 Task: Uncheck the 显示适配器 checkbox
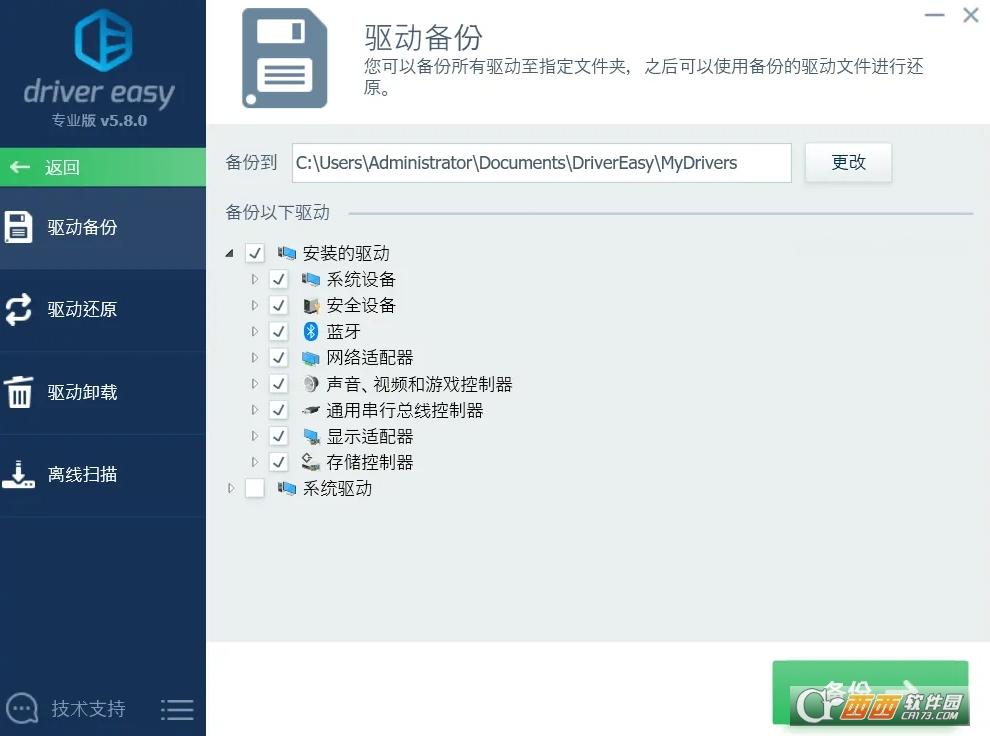278,436
